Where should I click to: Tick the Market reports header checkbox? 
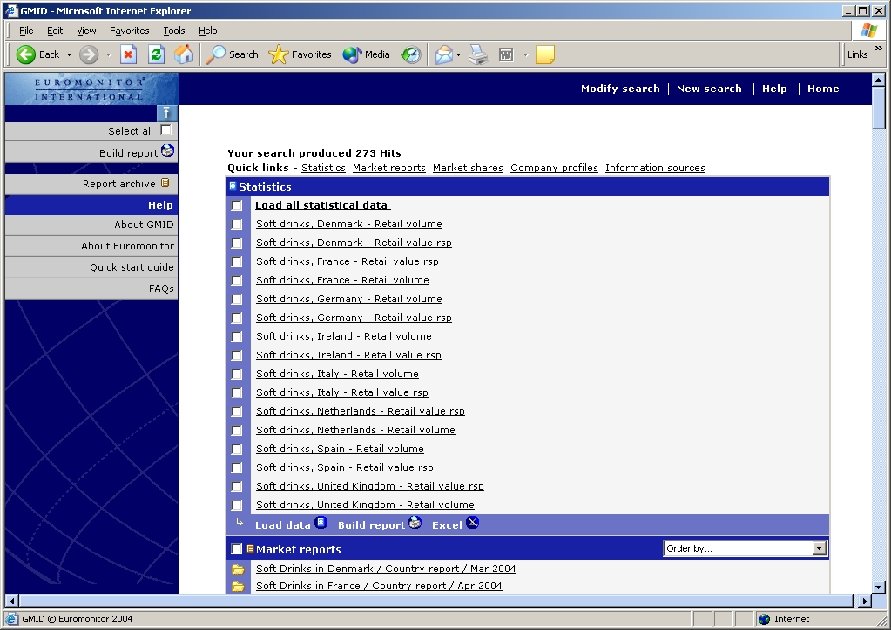(x=236, y=549)
